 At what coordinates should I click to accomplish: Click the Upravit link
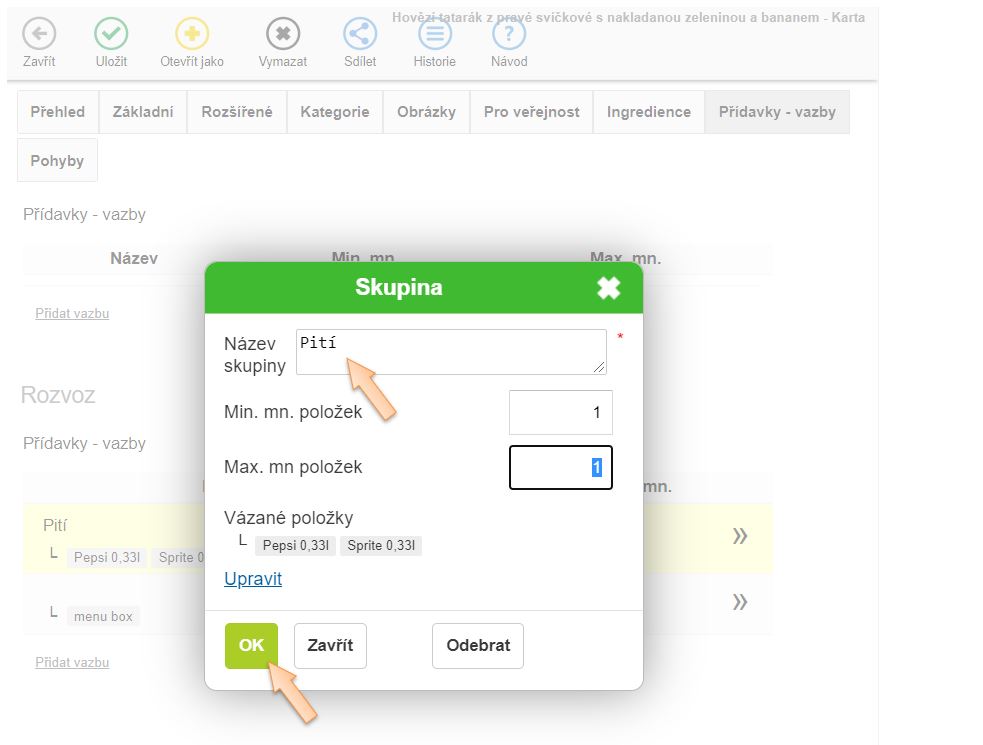(253, 579)
